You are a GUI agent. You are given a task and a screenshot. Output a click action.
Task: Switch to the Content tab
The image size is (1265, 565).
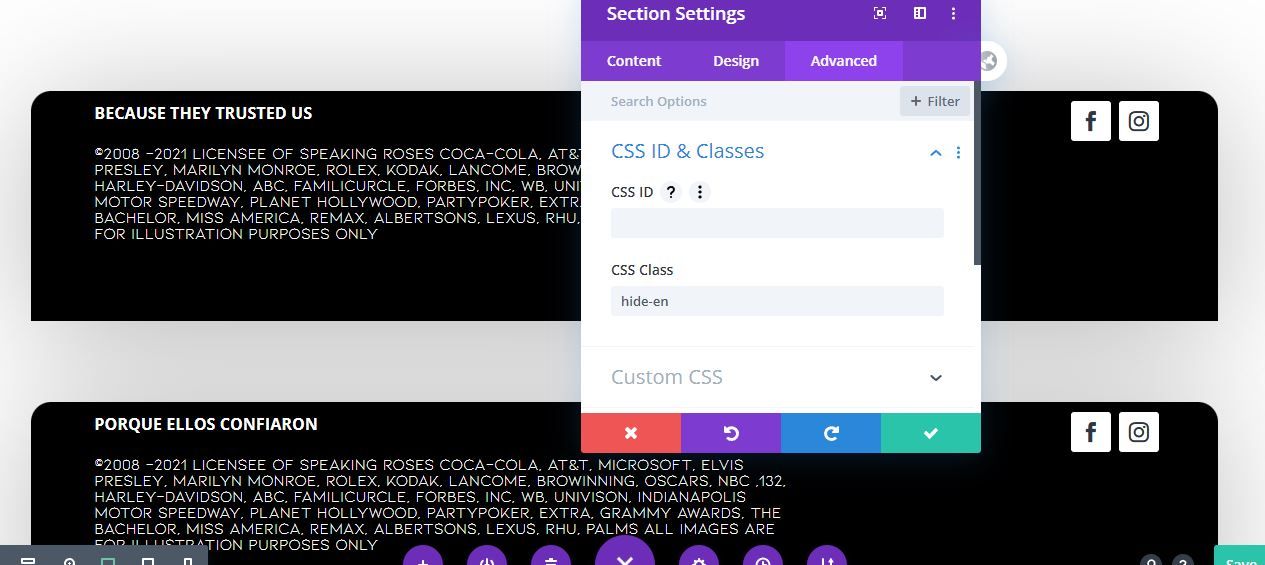click(633, 61)
